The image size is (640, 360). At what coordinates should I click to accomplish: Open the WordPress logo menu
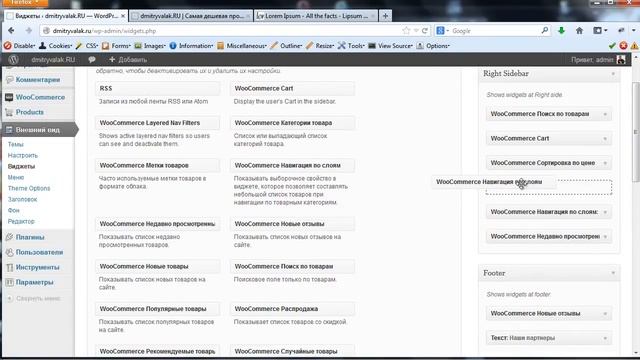pos(13,60)
